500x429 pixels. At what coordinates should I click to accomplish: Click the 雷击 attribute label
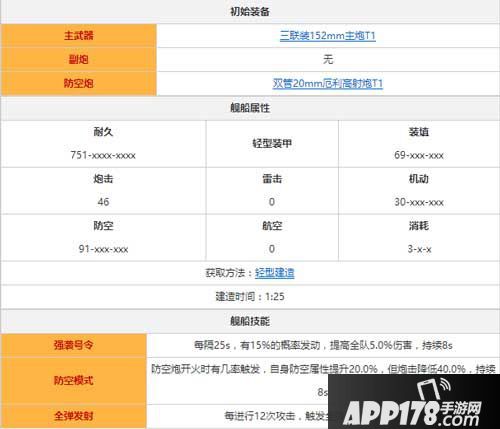[272, 179]
